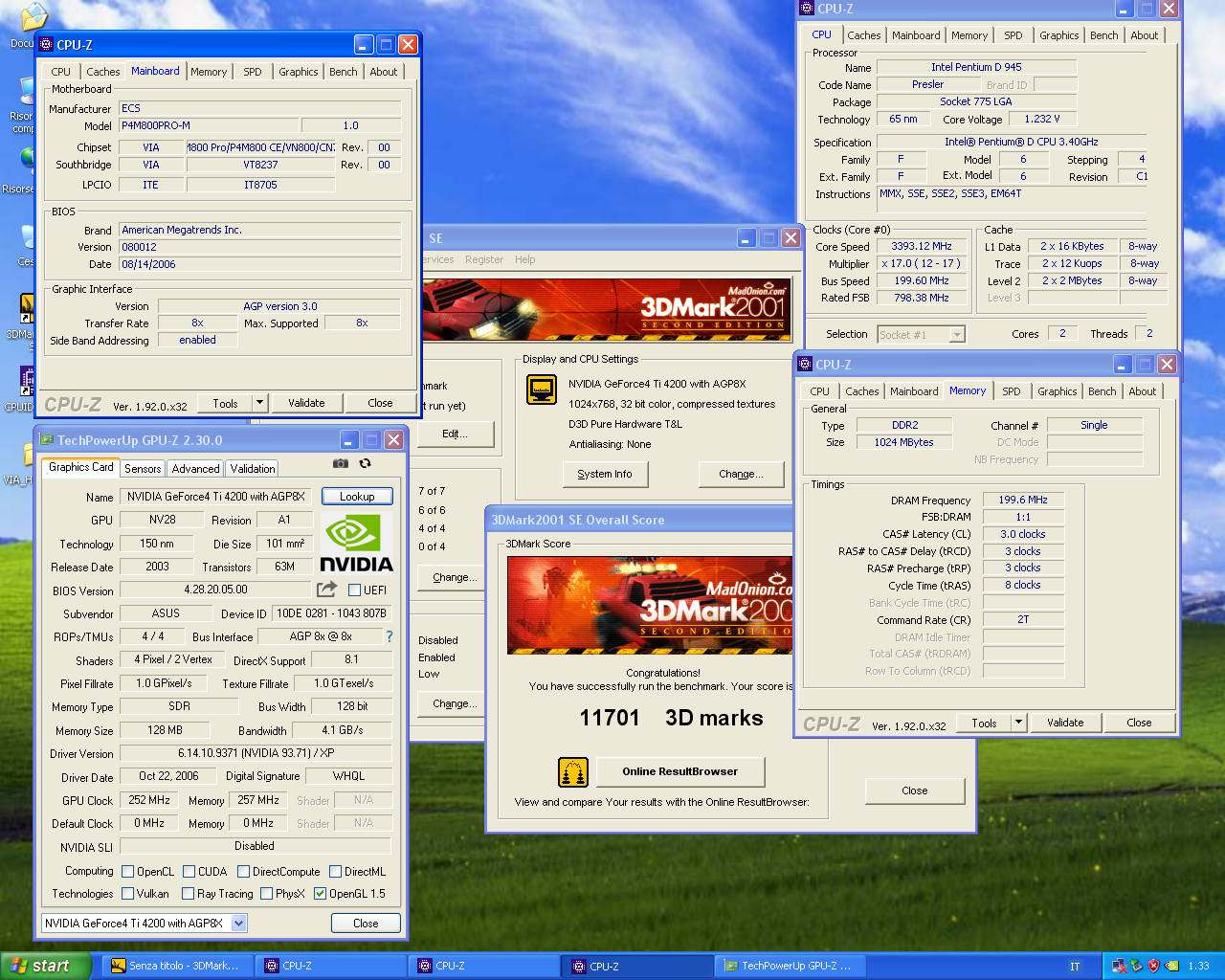Open the Register menu in 3DMark
Viewport: 1225px width, 980px height.
click(484, 259)
